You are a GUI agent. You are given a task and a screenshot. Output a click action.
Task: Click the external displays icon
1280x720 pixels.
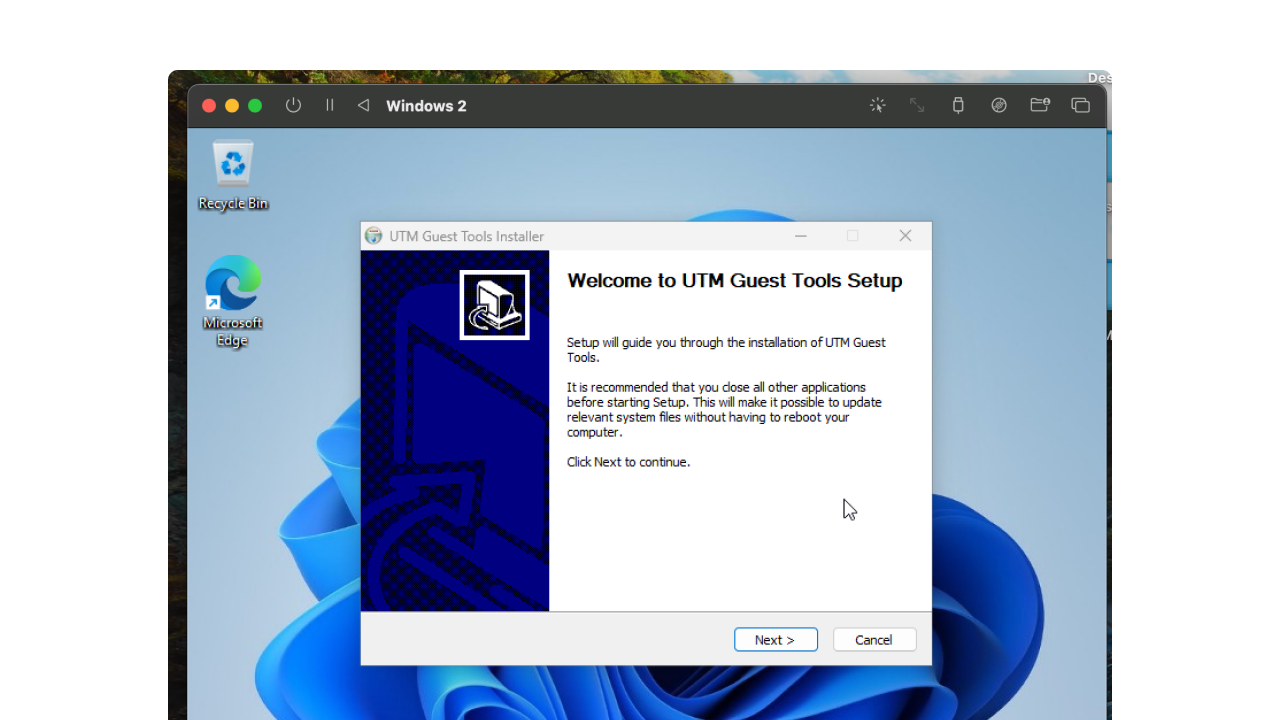click(x=1081, y=105)
